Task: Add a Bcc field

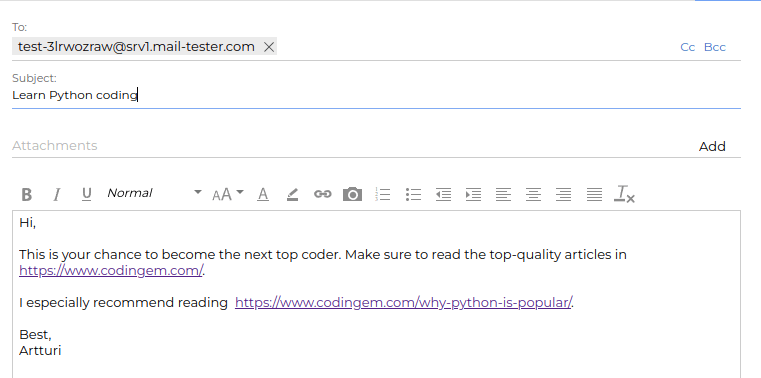Action: (x=714, y=47)
